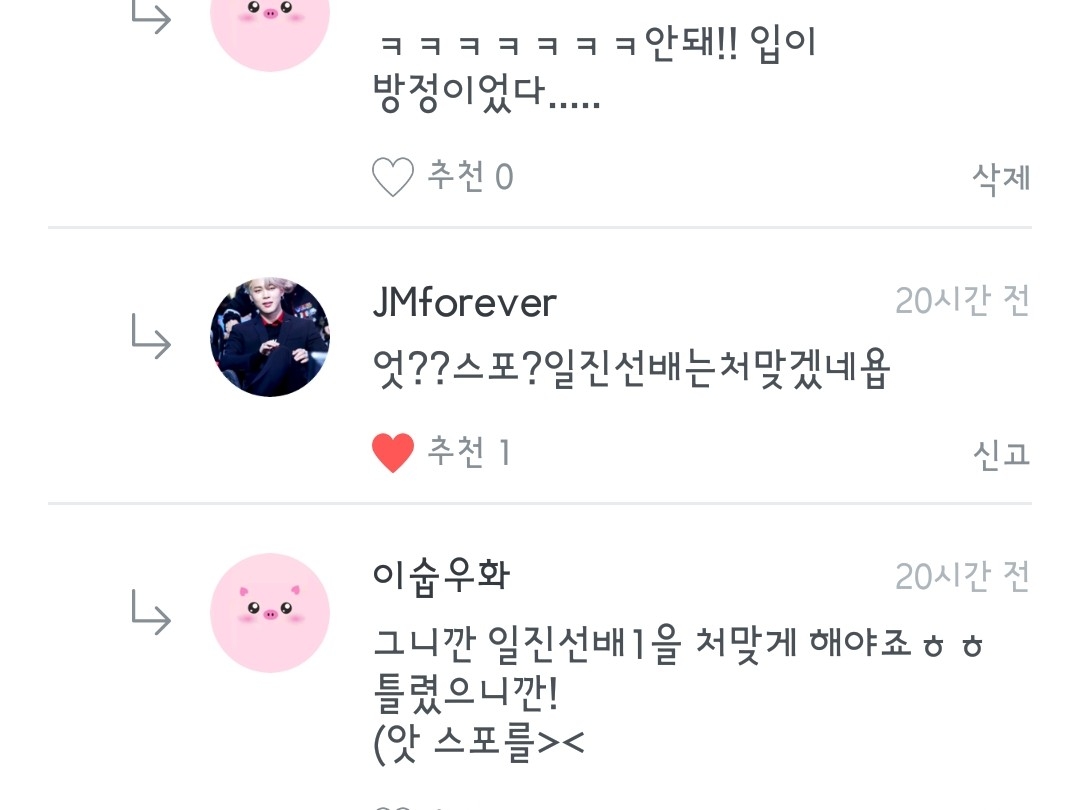Click 20시간 전 timestamp on 이슙우화's comment
Image resolution: width=1080 pixels, height=810 pixels.
click(x=962, y=576)
